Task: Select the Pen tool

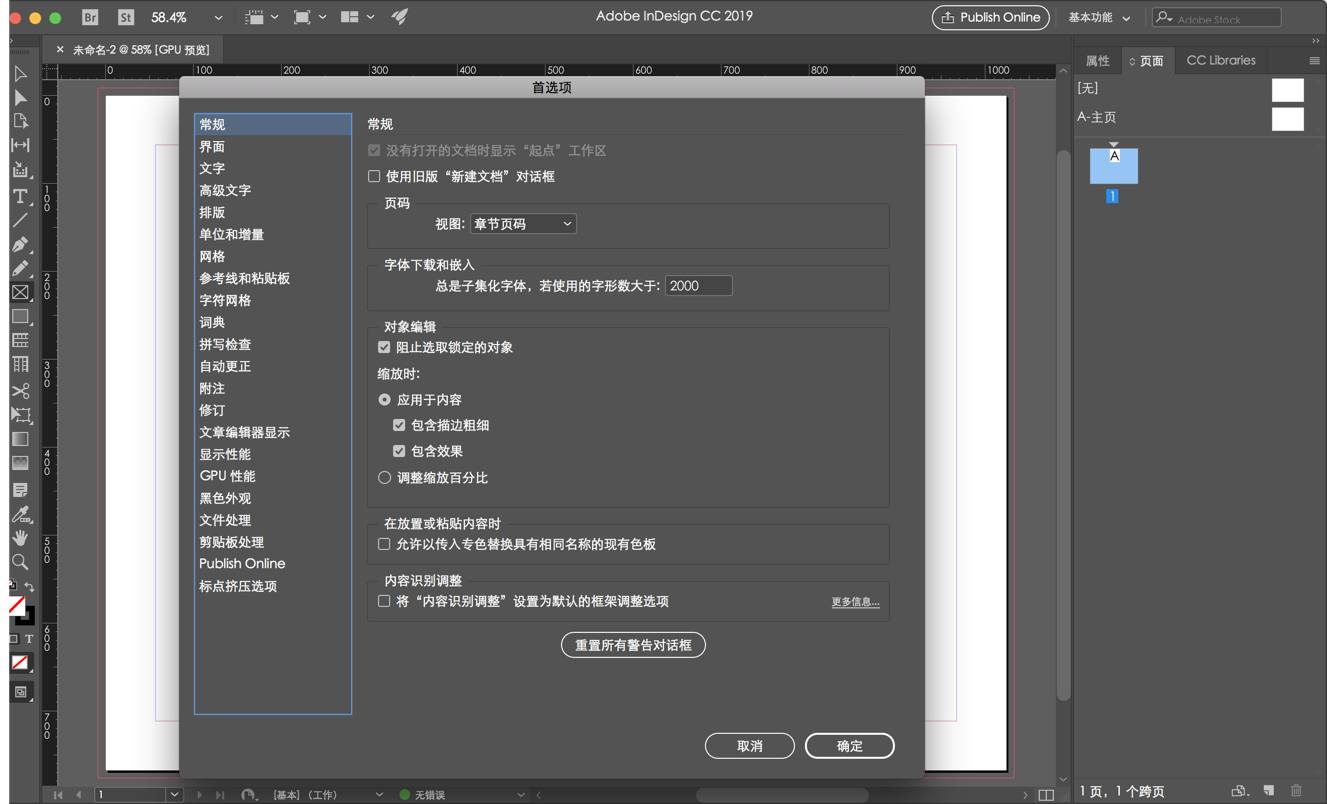Action: 20,245
